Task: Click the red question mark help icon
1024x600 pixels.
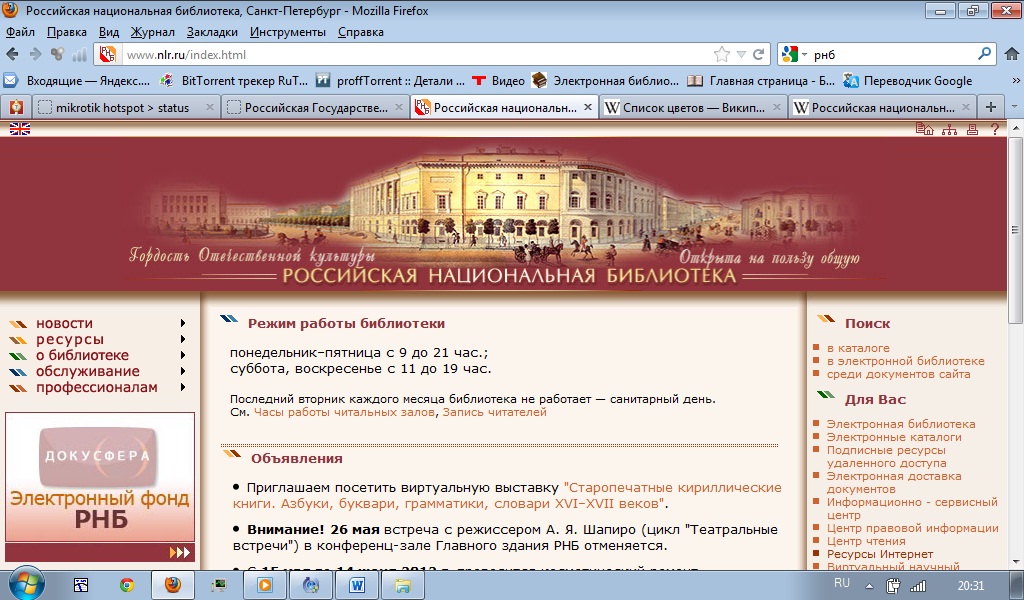Action: pyautogui.click(x=995, y=129)
